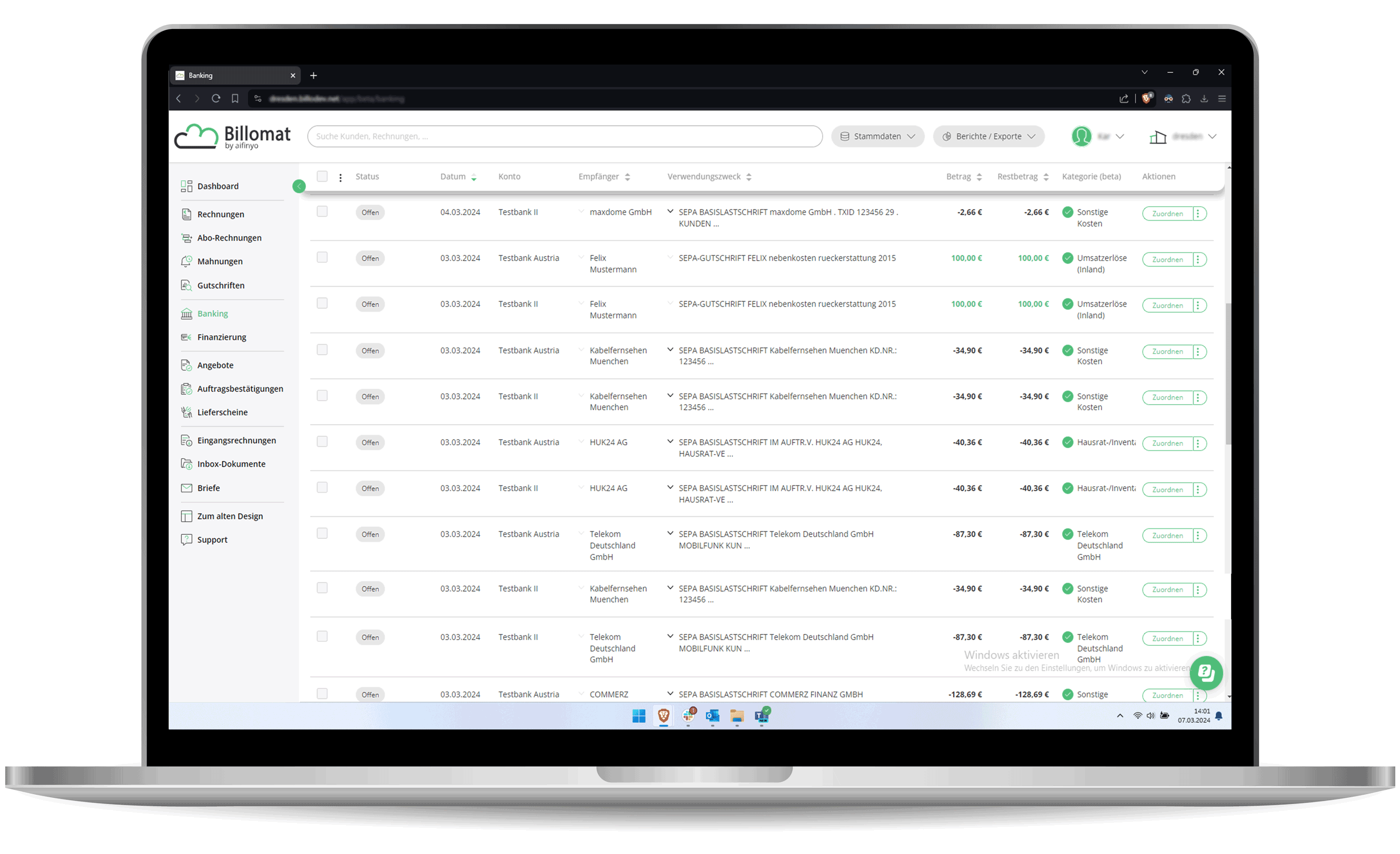The image size is (1400, 854).
Task: Check the maxdome GmbH transaction row
Action: tap(322, 212)
